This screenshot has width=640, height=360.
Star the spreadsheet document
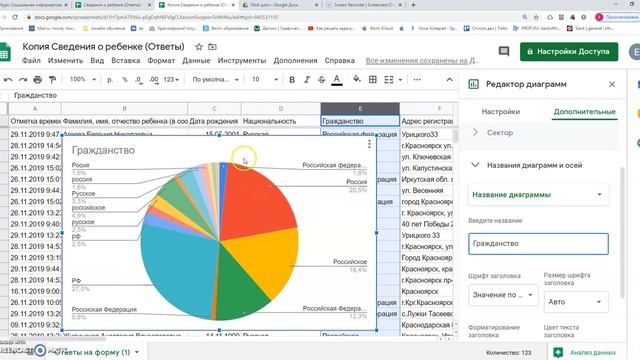[x=199, y=47]
